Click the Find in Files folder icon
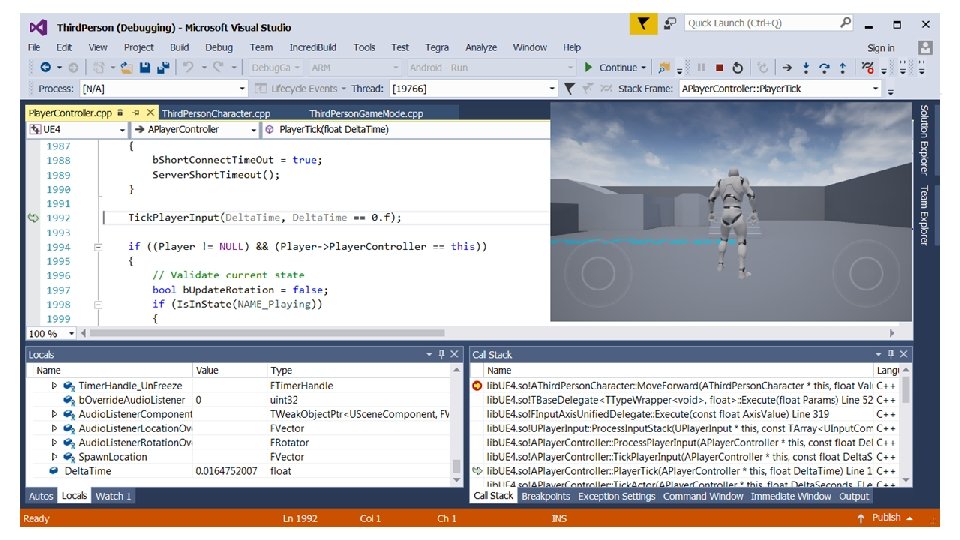This screenshot has width=960, height=540. coord(664,67)
